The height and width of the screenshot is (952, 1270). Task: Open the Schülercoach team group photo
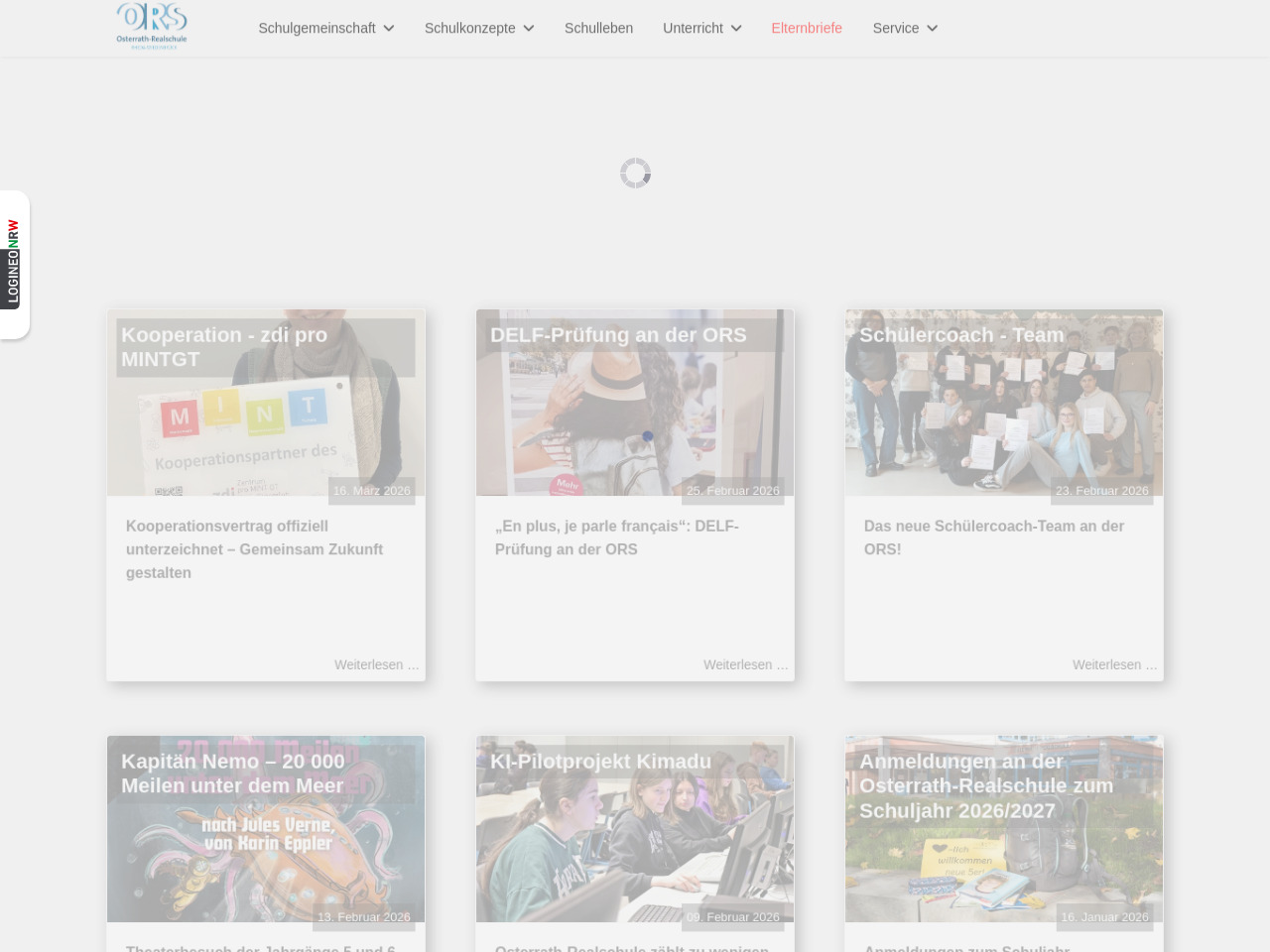pyautogui.click(x=1004, y=426)
